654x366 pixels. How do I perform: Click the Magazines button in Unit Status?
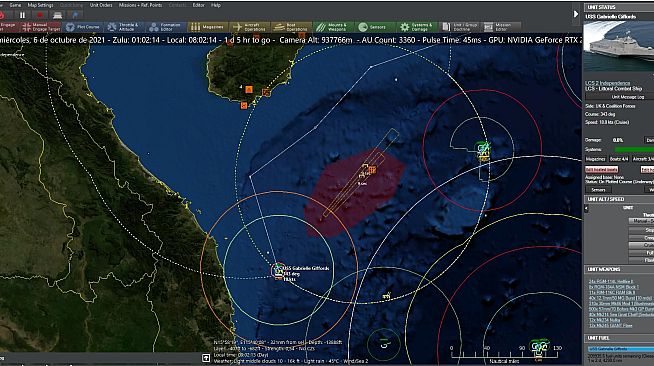(x=595, y=159)
